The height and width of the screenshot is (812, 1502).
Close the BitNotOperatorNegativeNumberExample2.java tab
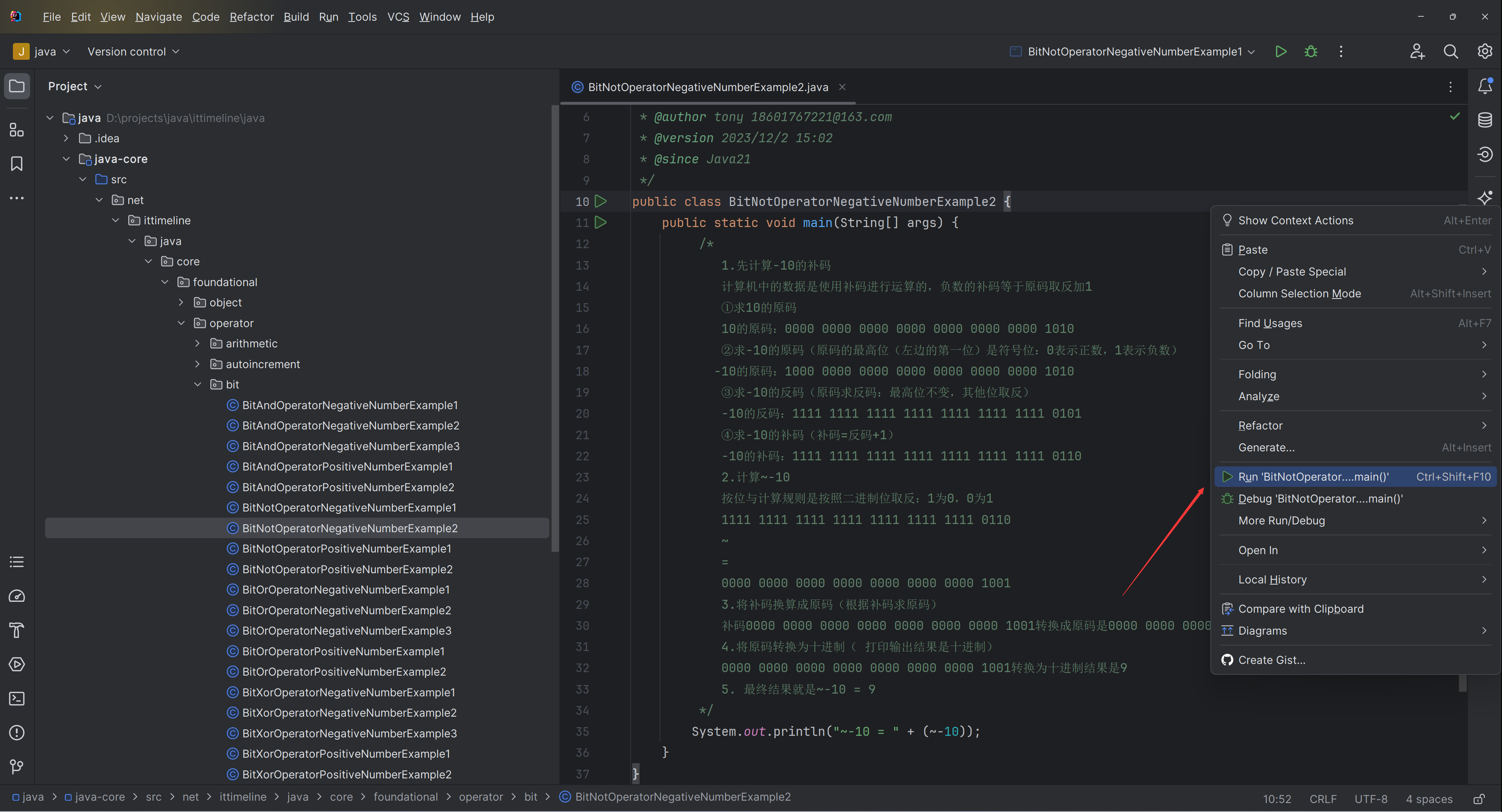[x=842, y=87]
